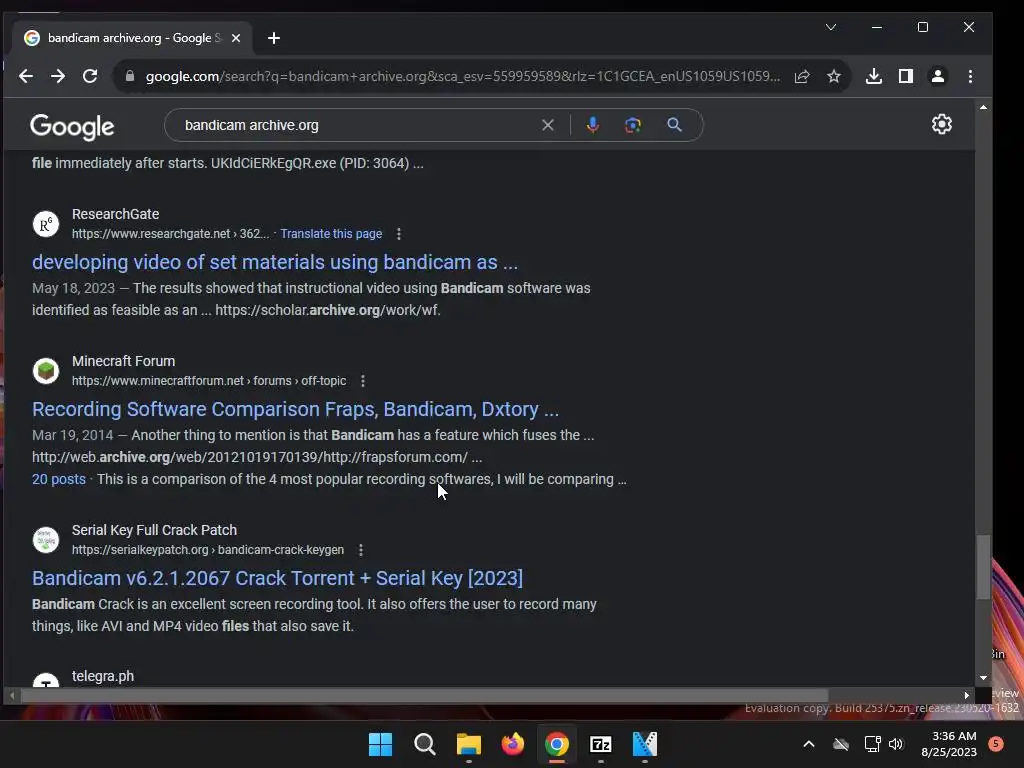The width and height of the screenshot is (1024, 768).
Task: Open the volume control in the tray
Action: coord(896,744)
